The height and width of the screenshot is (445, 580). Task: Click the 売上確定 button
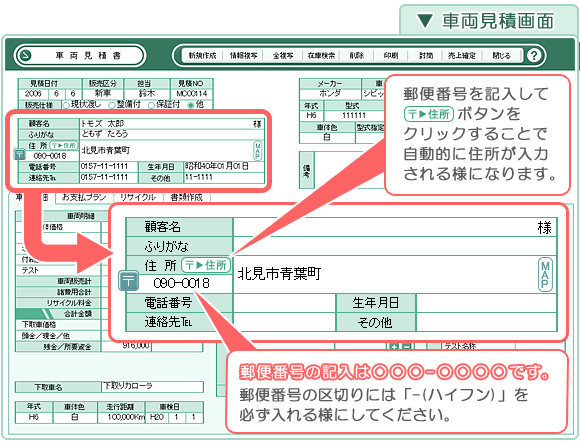pos(462,55)
